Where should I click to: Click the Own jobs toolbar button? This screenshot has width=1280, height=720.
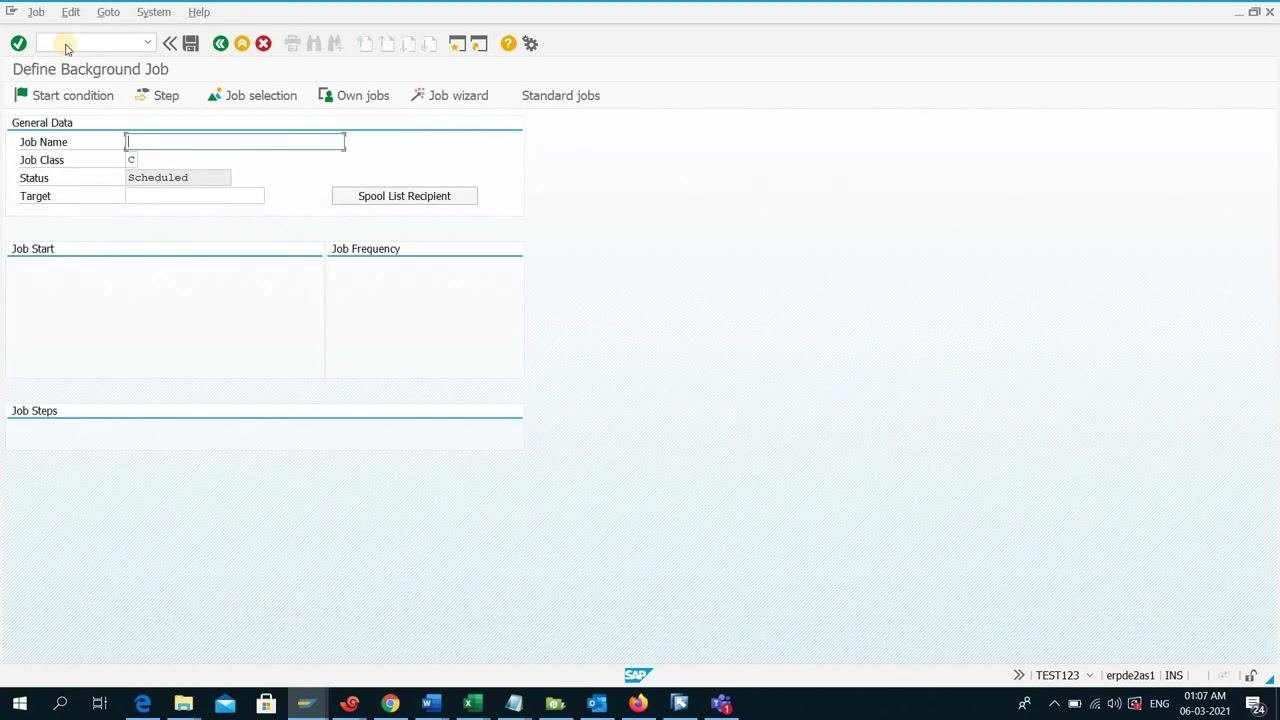(354, 95)
